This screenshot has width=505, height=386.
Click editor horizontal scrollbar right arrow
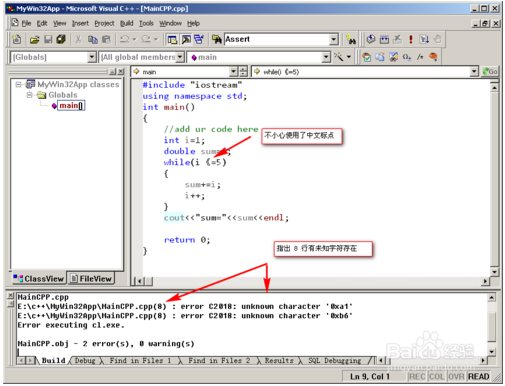[485, 282]
